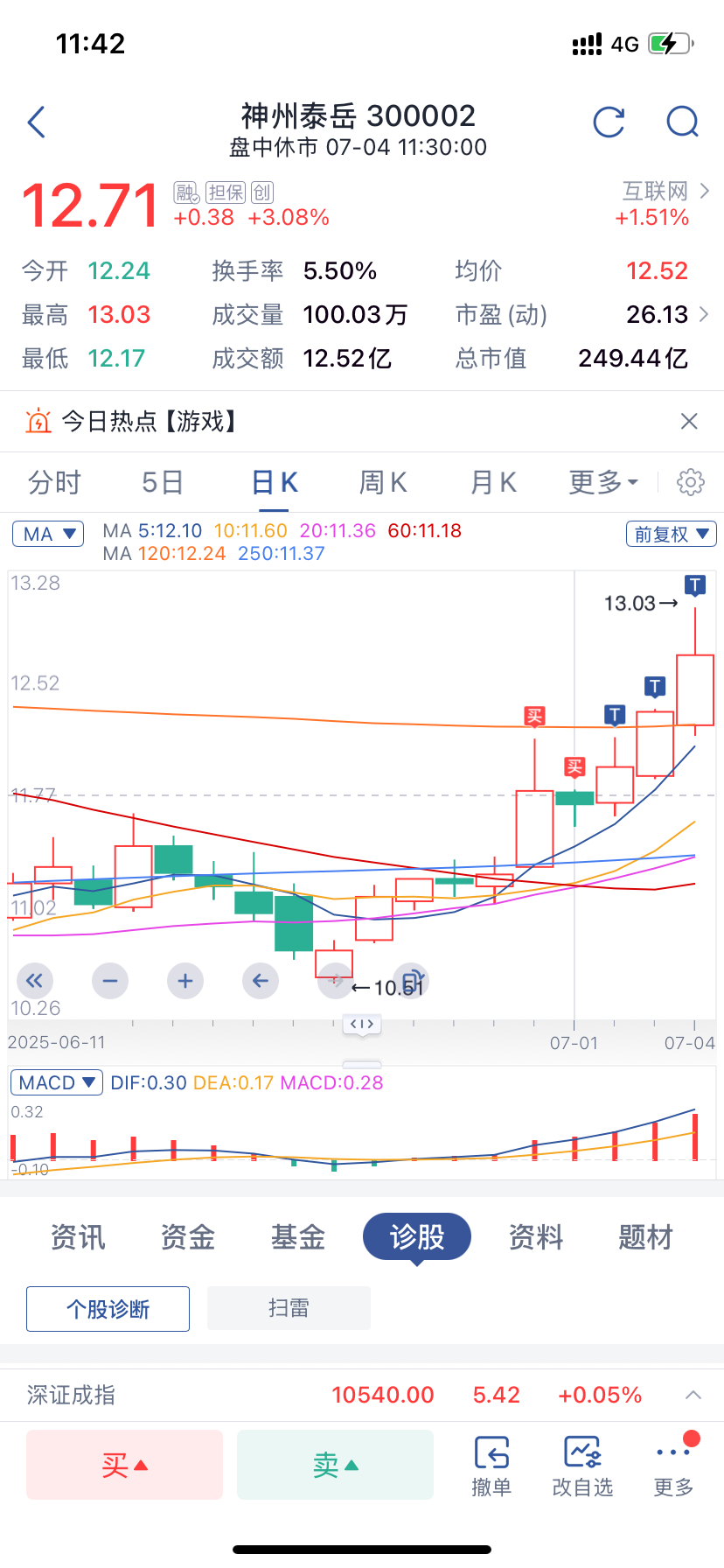Refresh the stock quote

tap(609, 122)
